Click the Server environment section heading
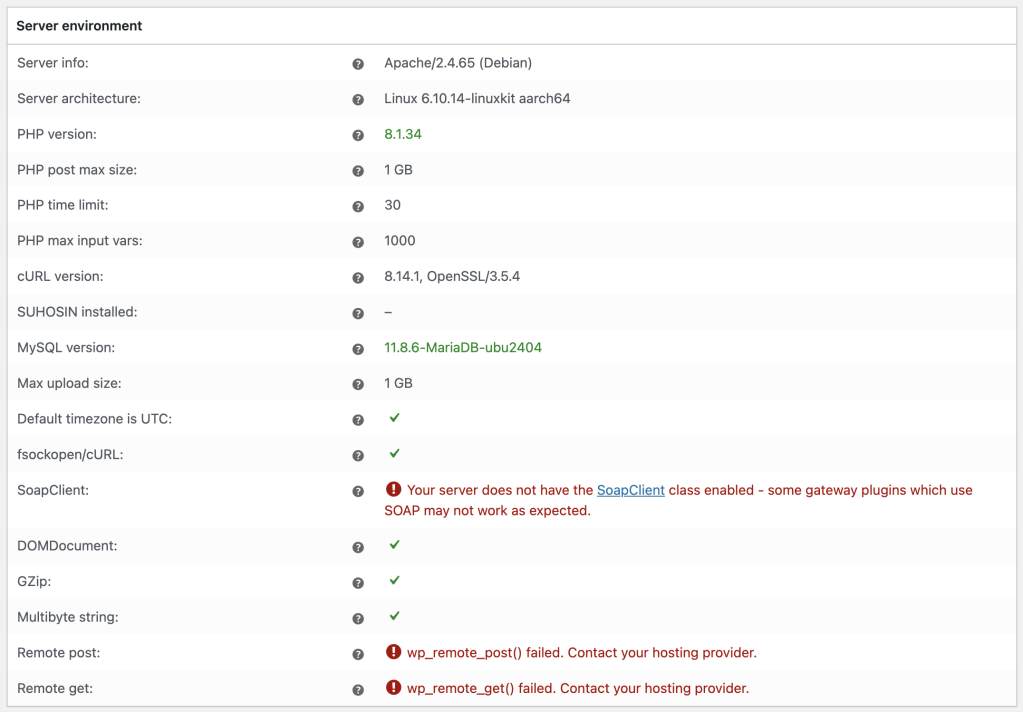This screenshot has height=712, width=1023. [x=79, y=26]
